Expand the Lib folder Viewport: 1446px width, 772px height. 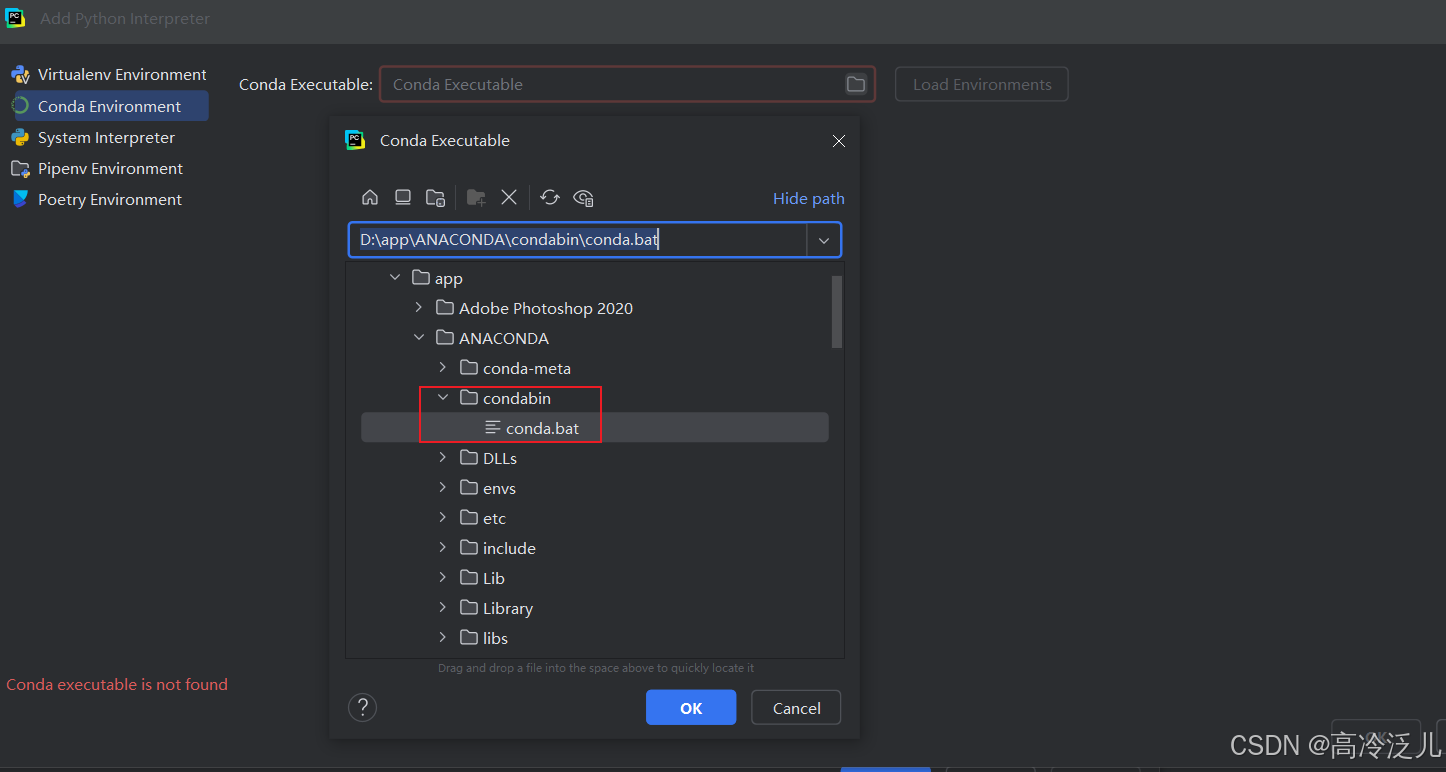(x=443, y=578)
